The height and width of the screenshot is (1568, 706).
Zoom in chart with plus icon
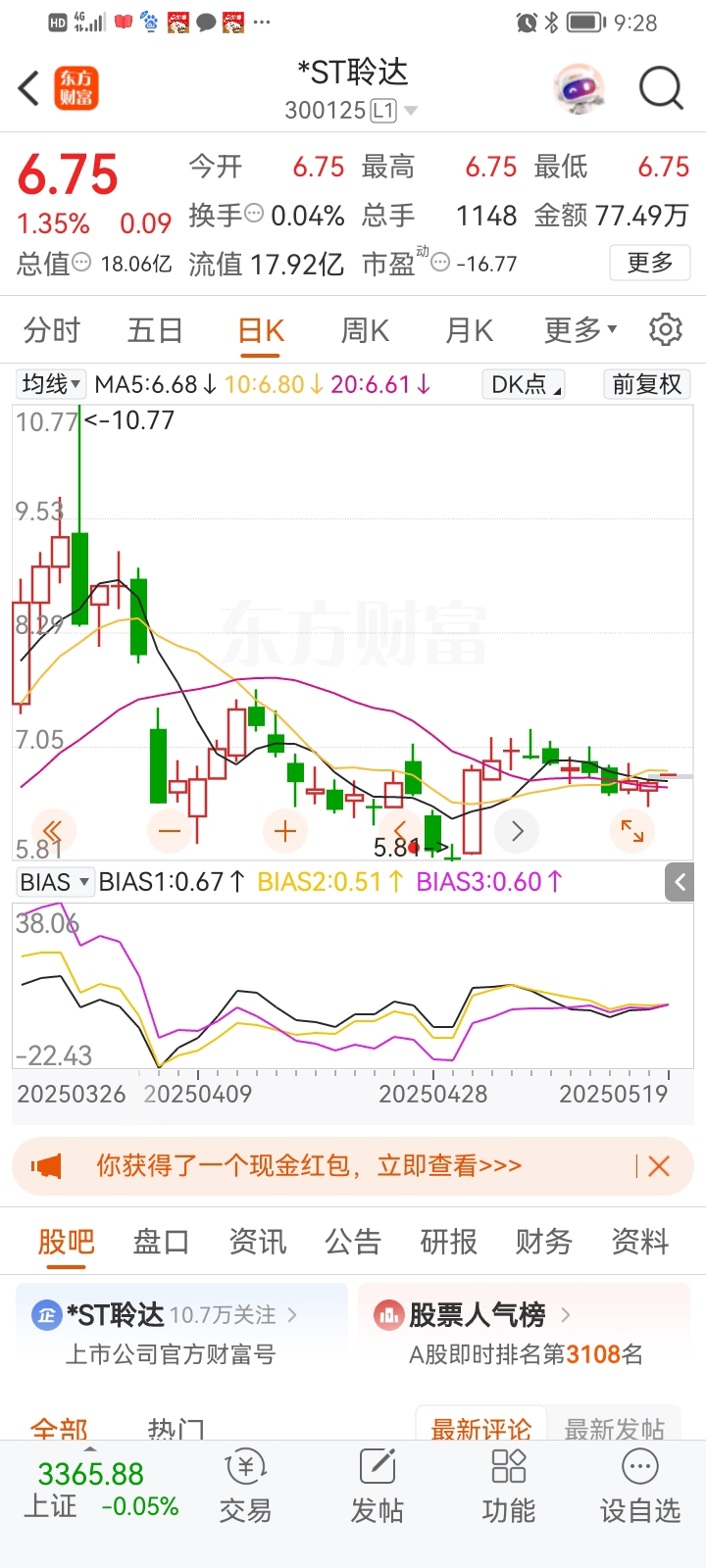285,831
